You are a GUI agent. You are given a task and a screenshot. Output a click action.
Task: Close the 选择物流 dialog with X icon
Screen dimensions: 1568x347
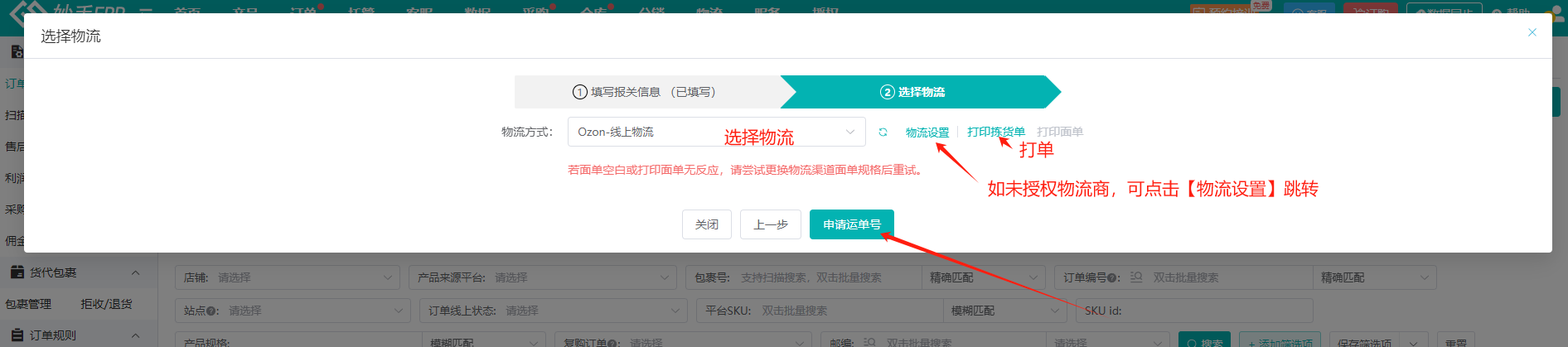pos(1532,32)
